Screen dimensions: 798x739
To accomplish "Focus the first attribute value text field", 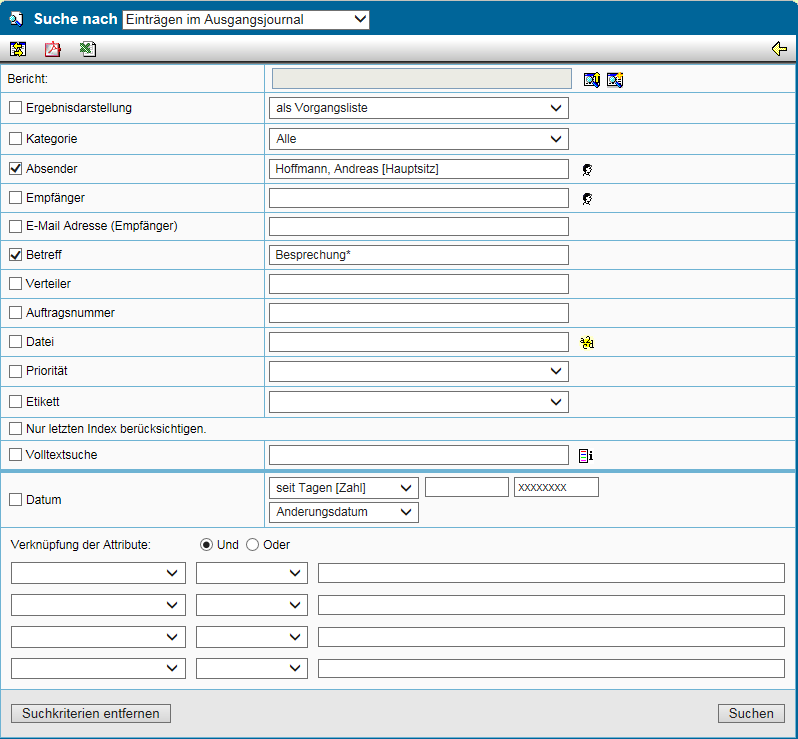I will [551, 573].
